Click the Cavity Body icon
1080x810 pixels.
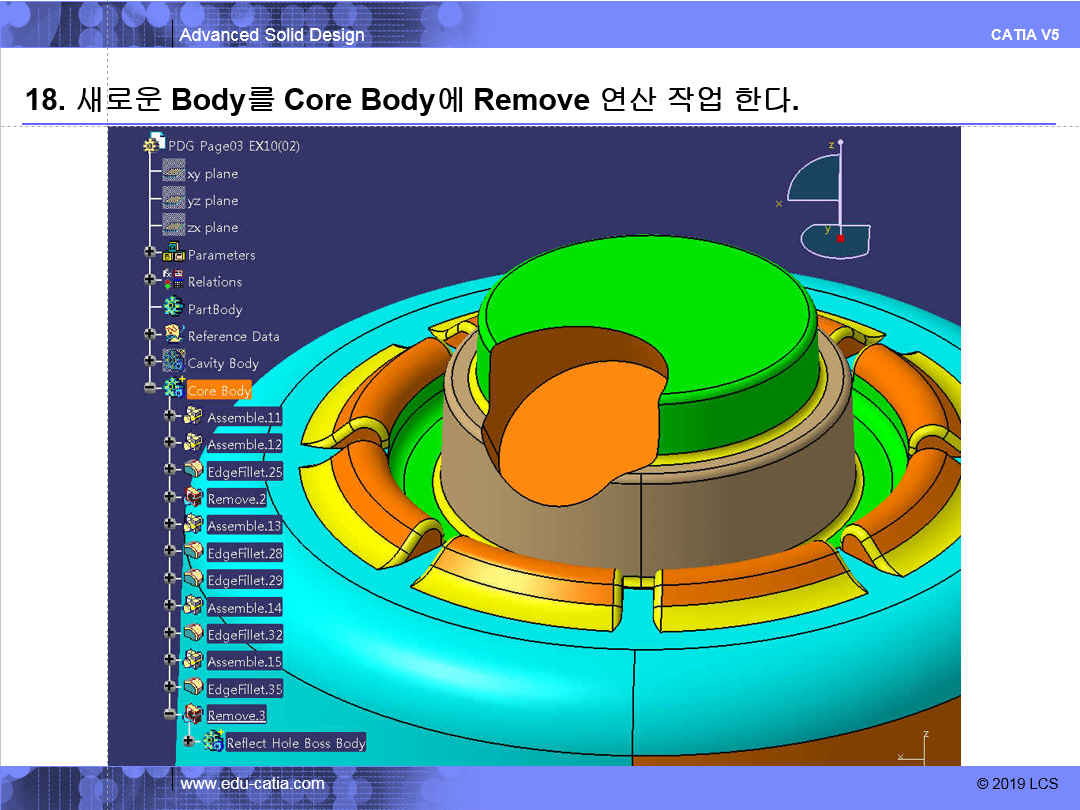click(x=174, y=362)
